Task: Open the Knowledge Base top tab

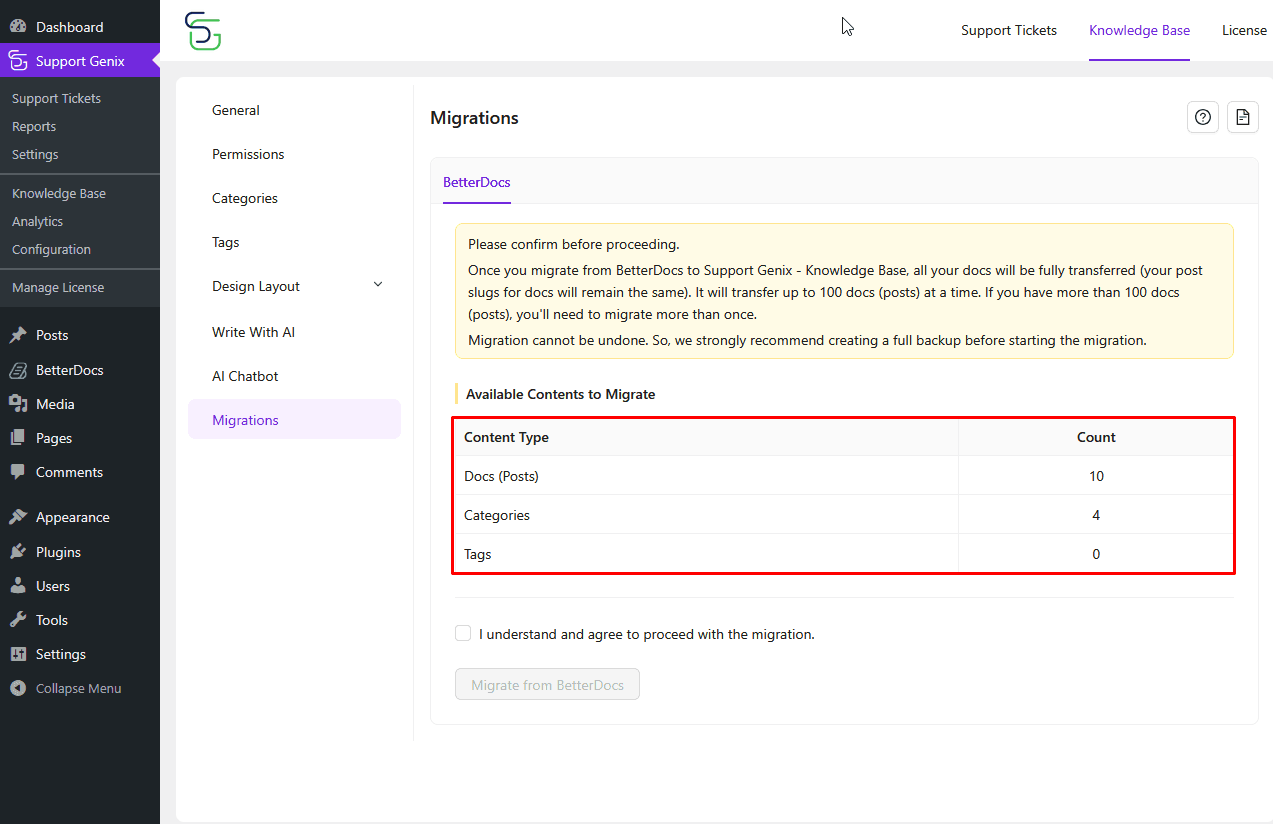Action: [x=1139, y=30]
